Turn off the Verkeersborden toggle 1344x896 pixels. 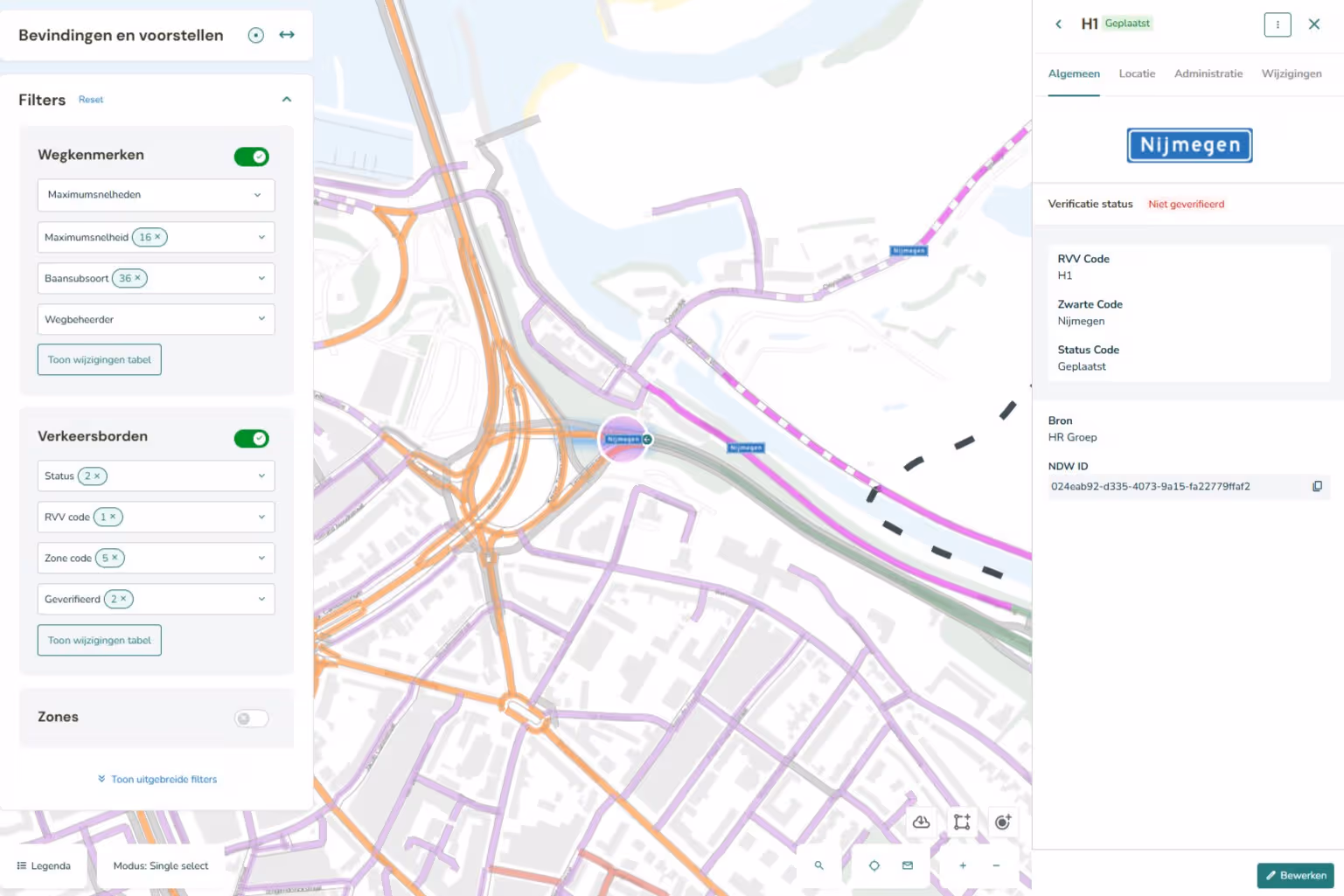tap(251, 438)
